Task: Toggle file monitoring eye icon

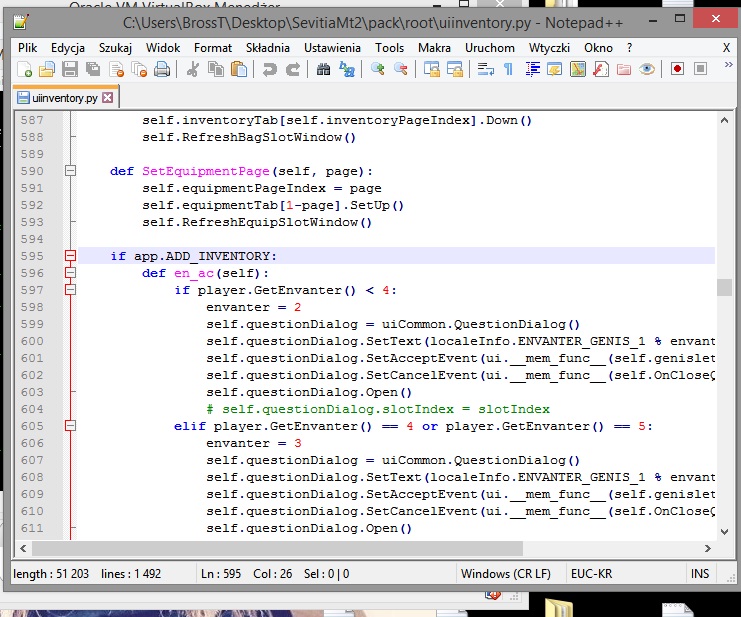Action: pos(647,69)
